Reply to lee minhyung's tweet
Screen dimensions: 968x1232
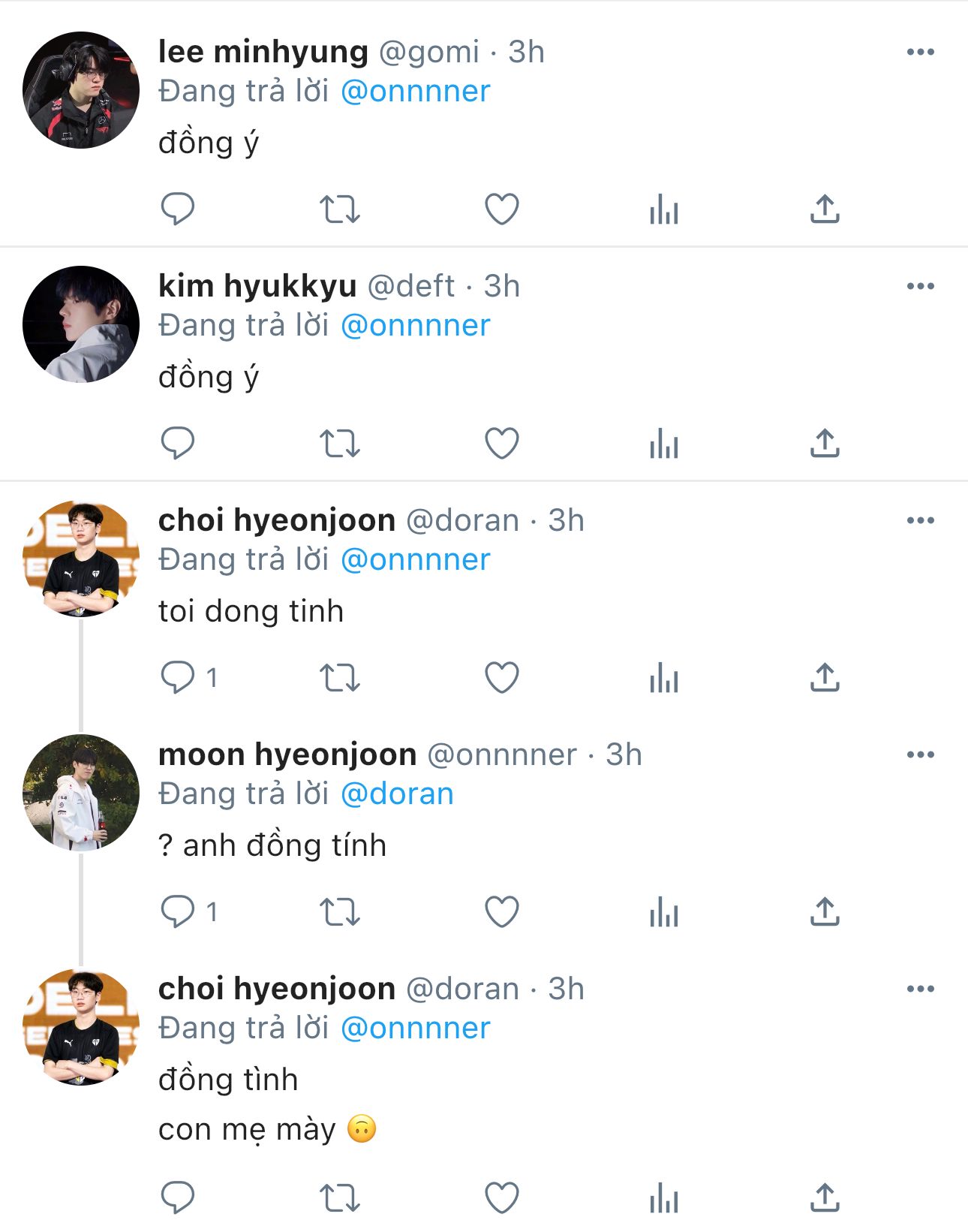178,209
